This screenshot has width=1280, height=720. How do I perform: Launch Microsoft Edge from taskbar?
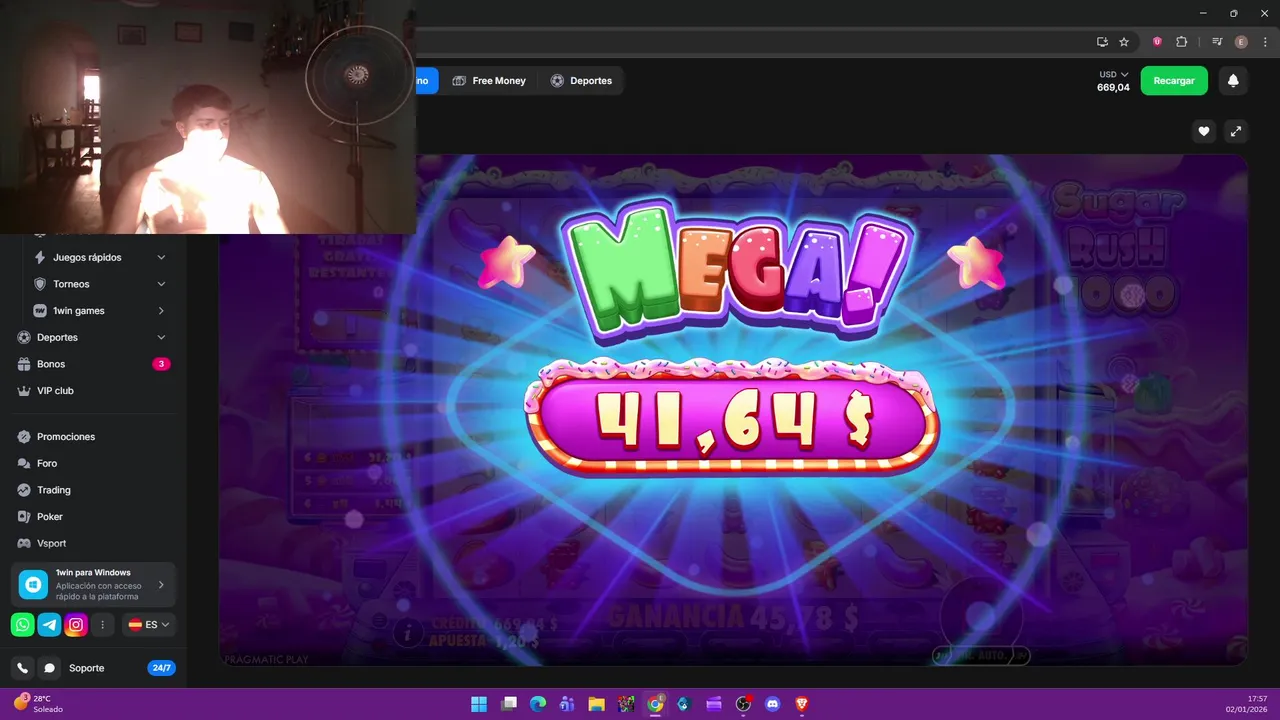click(538, 704)
